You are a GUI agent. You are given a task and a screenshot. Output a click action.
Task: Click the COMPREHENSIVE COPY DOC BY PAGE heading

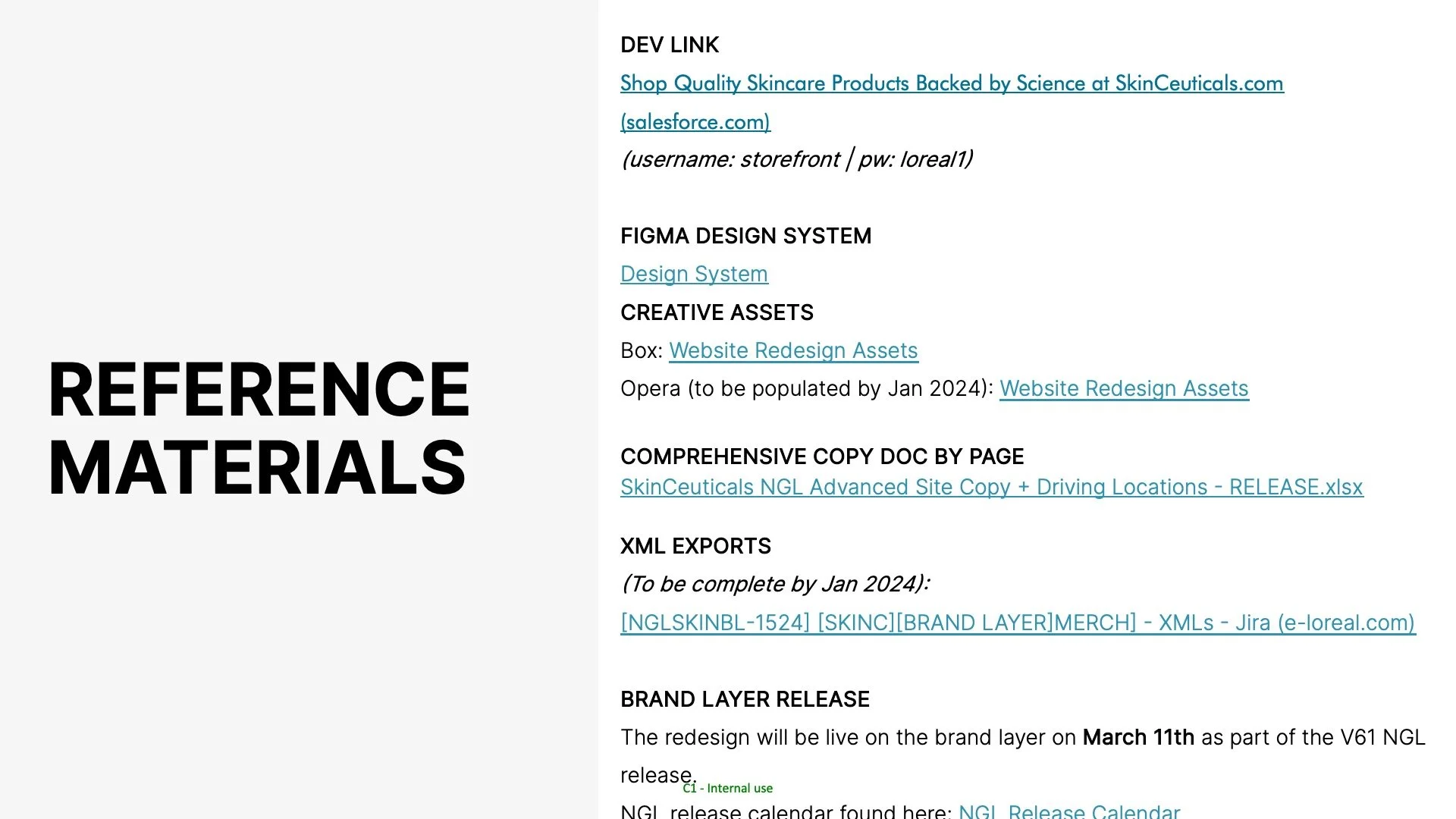pyautogui.click(x=822, y=457)
